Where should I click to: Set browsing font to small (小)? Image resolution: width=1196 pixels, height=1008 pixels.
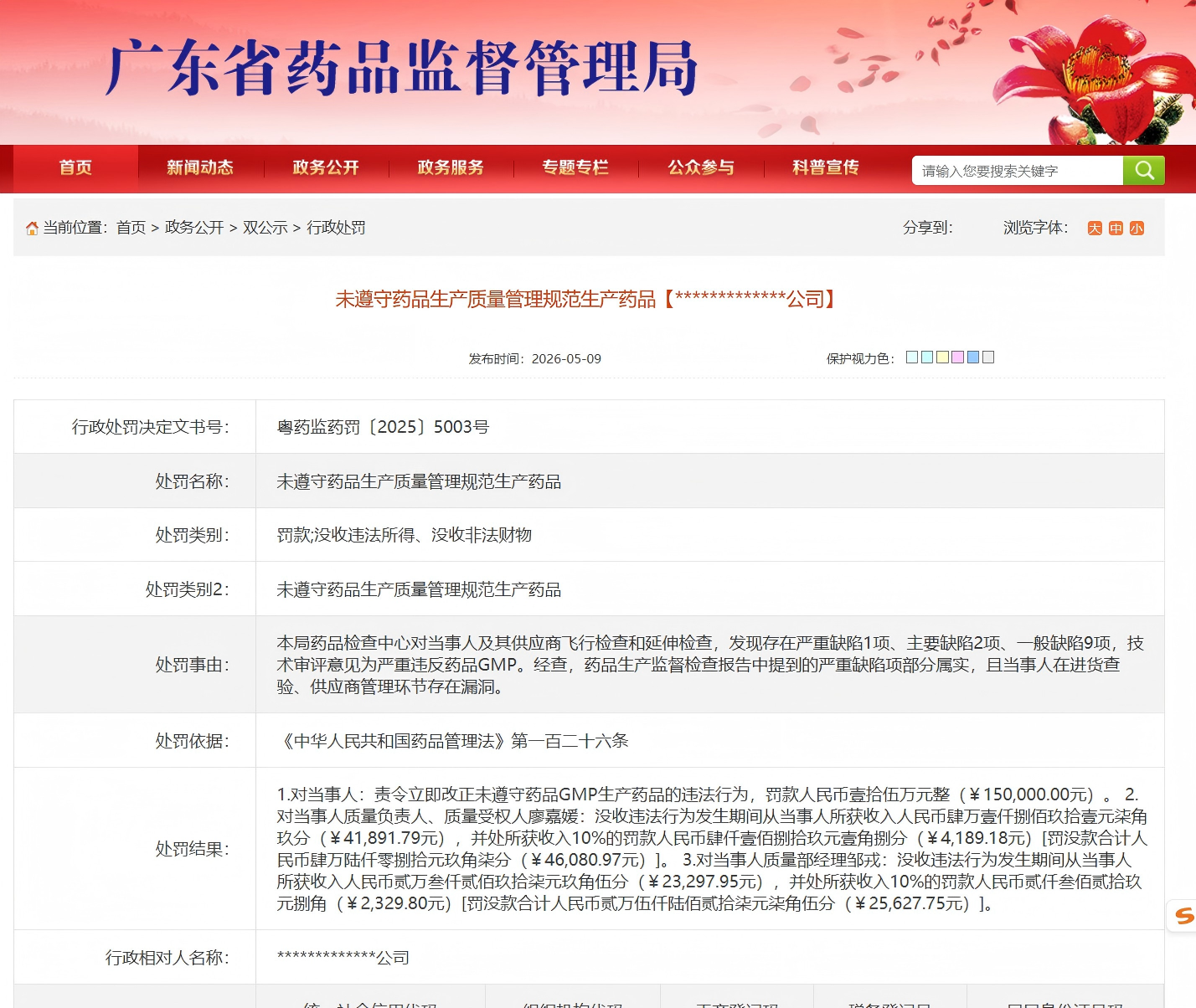[1137, 229]
